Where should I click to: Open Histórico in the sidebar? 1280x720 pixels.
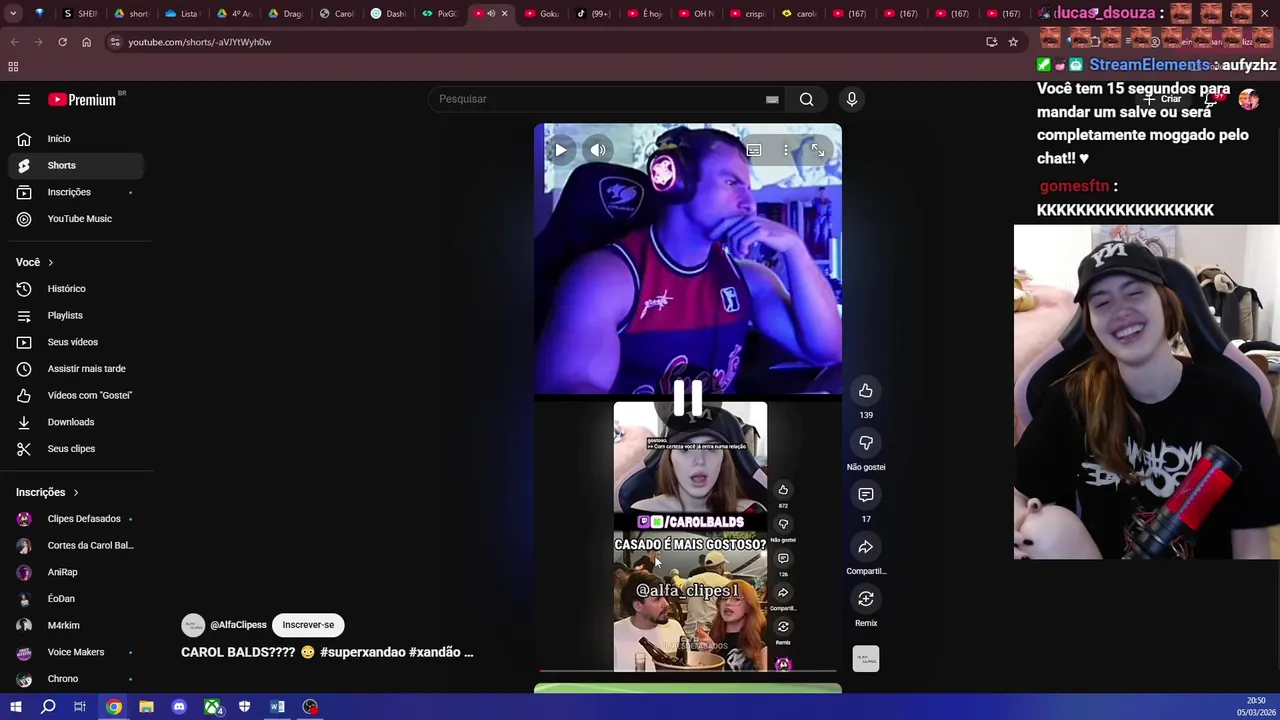[75, 289]
